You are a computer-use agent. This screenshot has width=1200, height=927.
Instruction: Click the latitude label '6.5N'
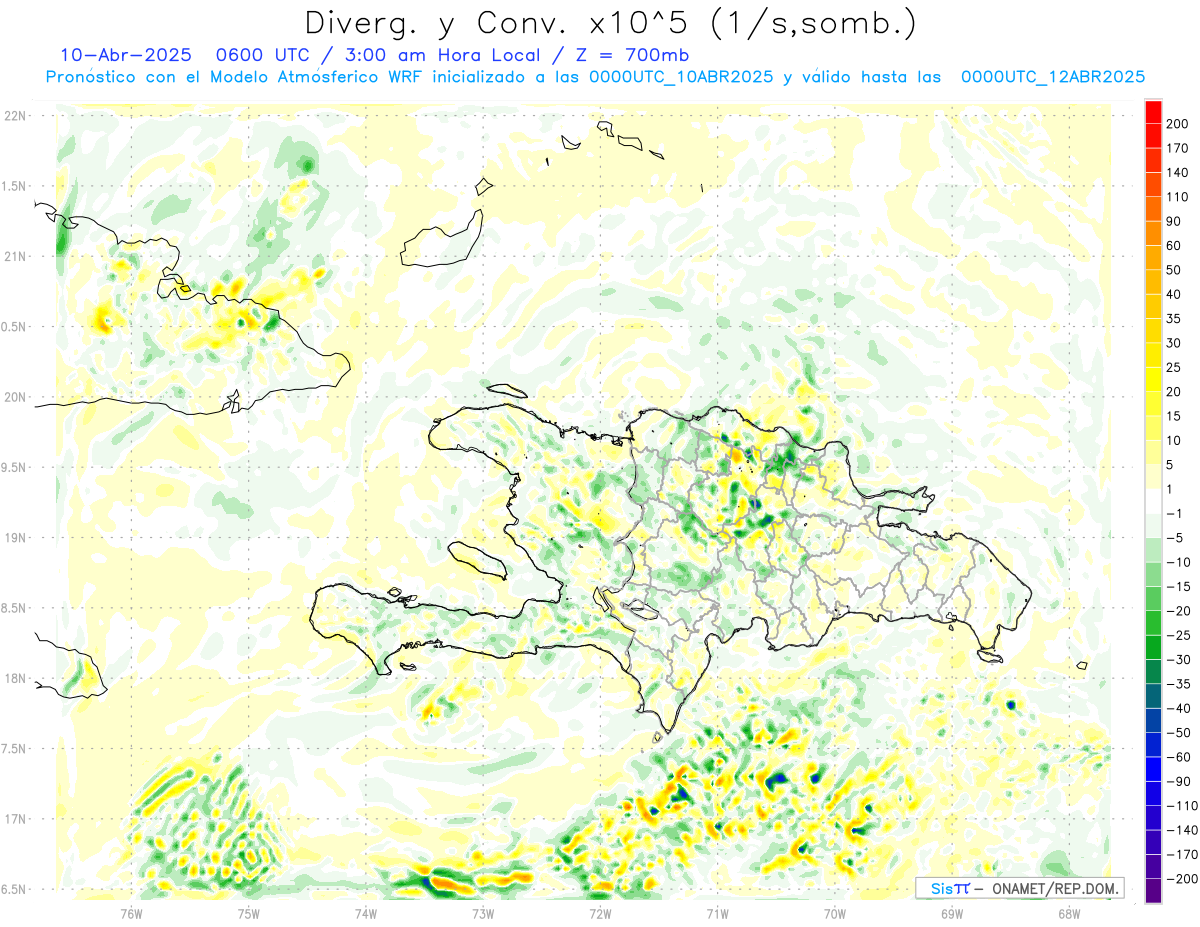(x=14, y=889)
